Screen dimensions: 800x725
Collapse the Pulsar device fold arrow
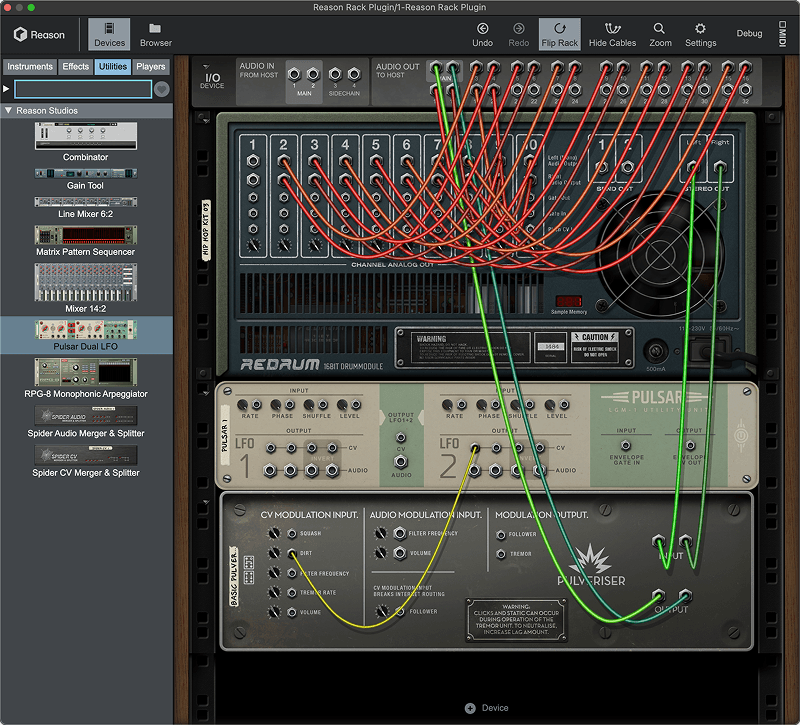[x=206, y=393]
